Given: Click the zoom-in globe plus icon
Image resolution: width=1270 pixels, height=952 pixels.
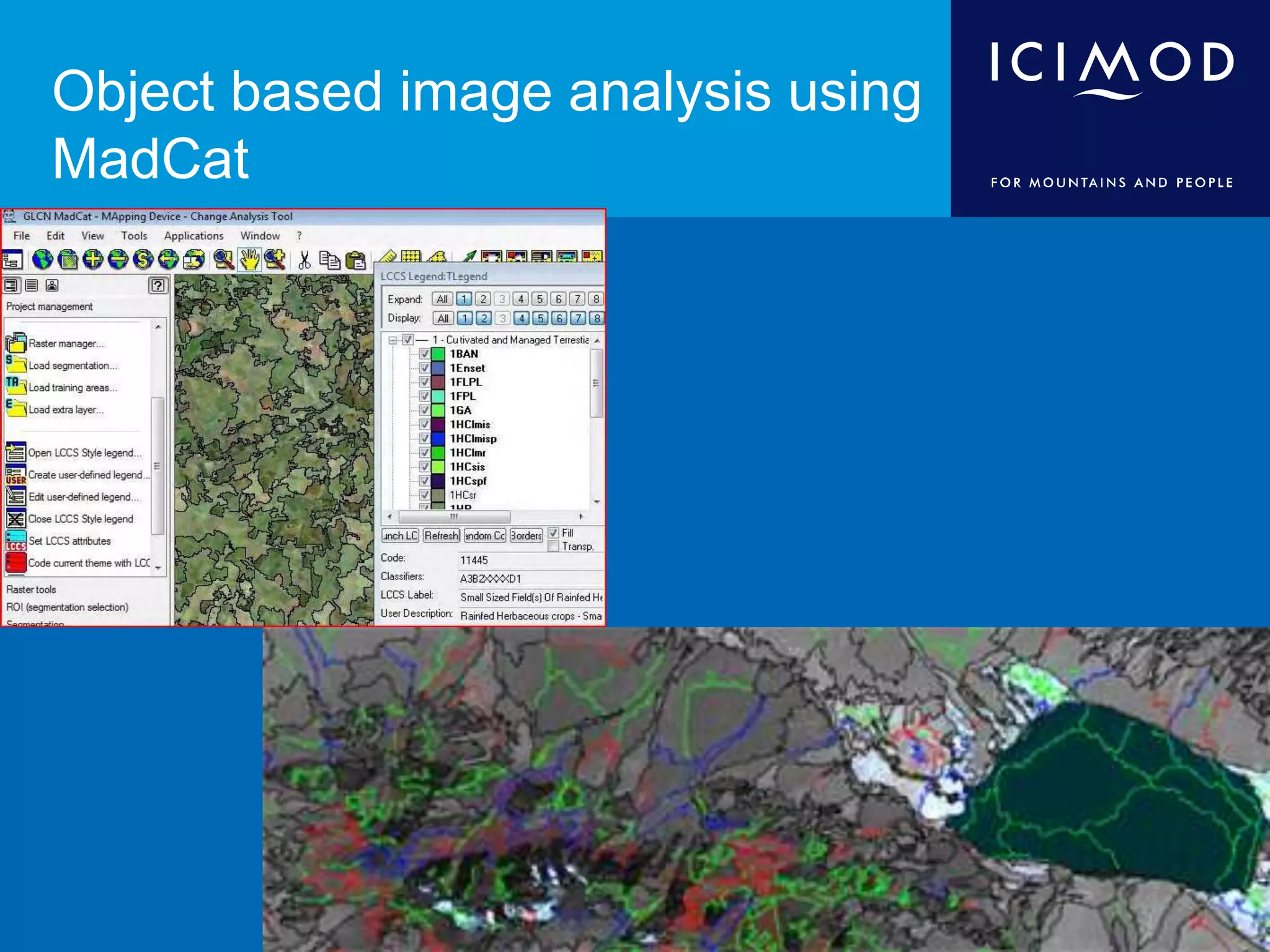Looking at the screenshot, I should (93, 259).
